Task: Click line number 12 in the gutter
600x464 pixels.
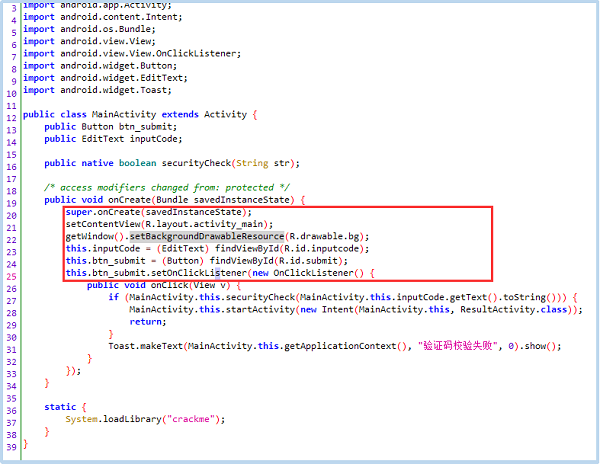Action: 11,118
